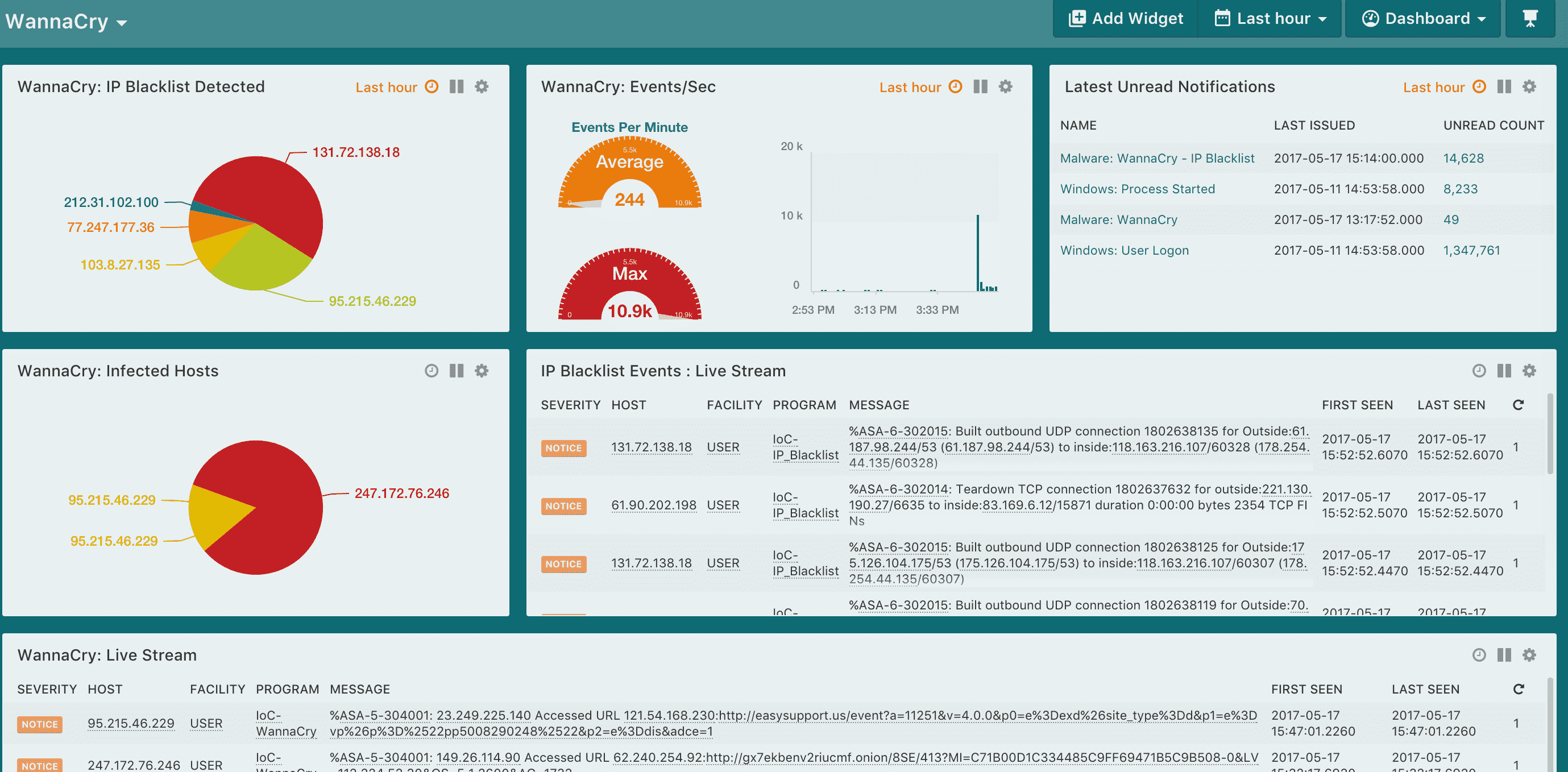Viewport: 1568px width, 772px height.
Task: Open settings gear of IP Blacklist Detected widget
Action: pos(482,86)
